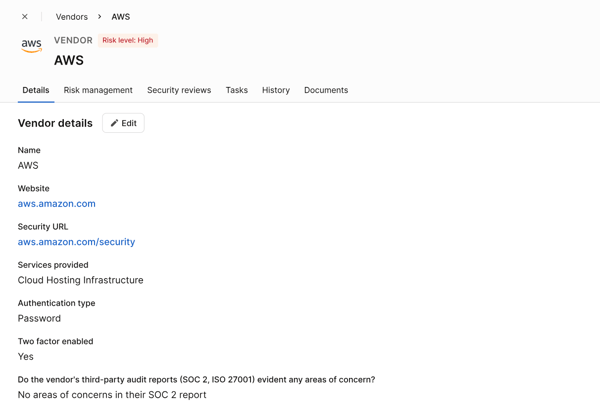
Task: Open the Risk management tab
Action: (98, 90)
